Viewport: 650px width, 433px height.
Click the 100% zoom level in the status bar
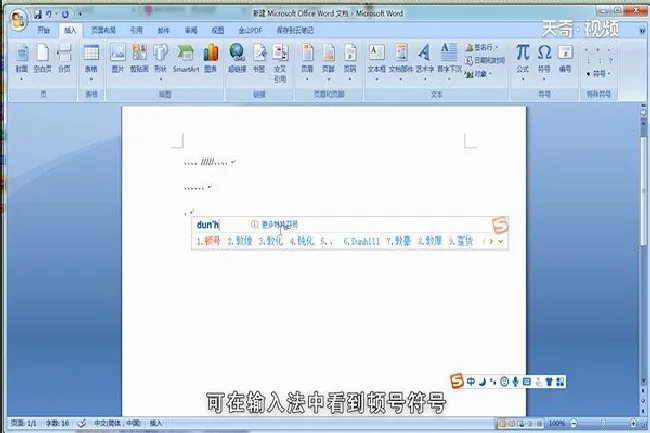(x=557, y=423)
